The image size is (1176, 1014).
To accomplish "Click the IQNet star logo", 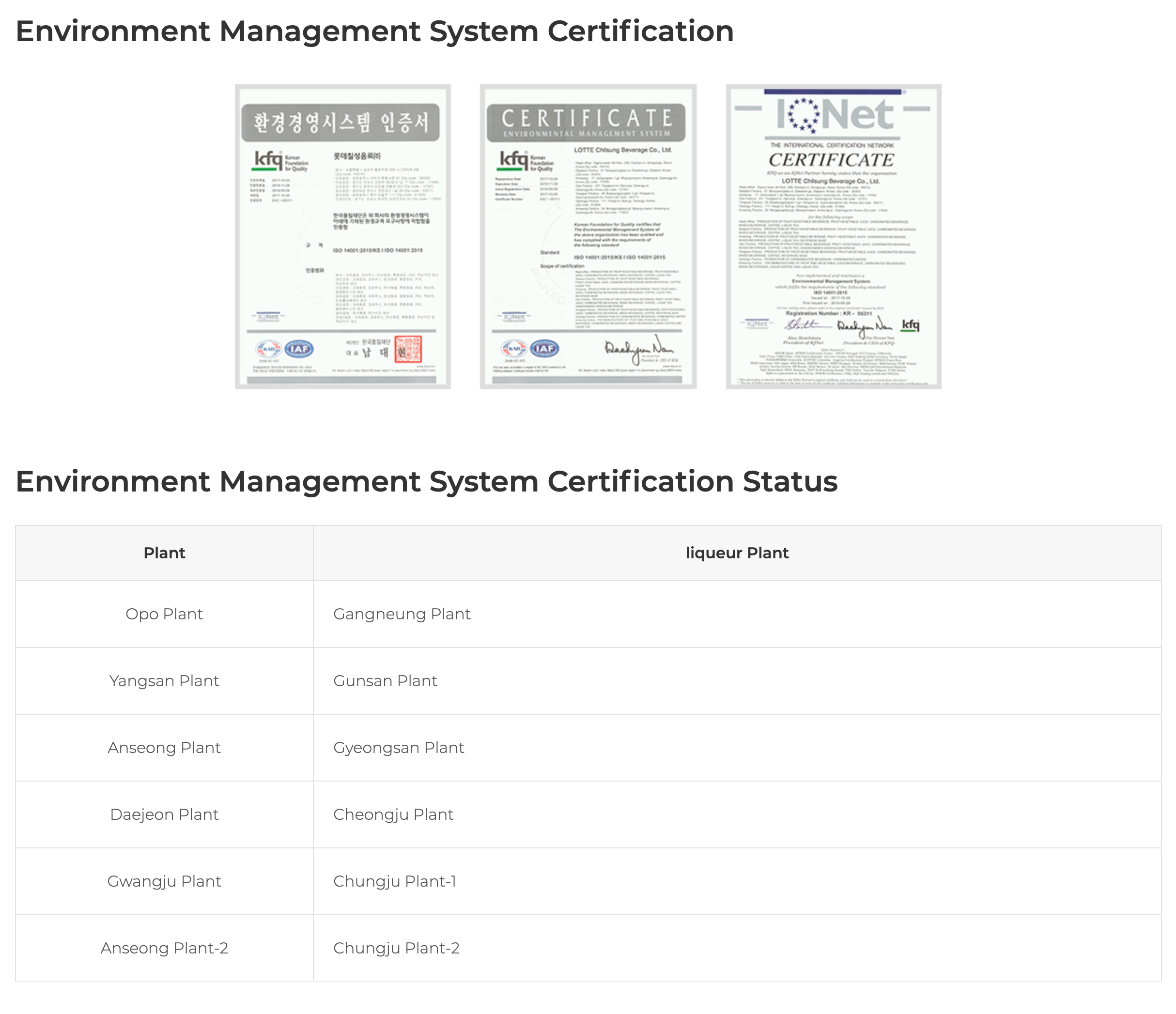I will pos(804,116).
